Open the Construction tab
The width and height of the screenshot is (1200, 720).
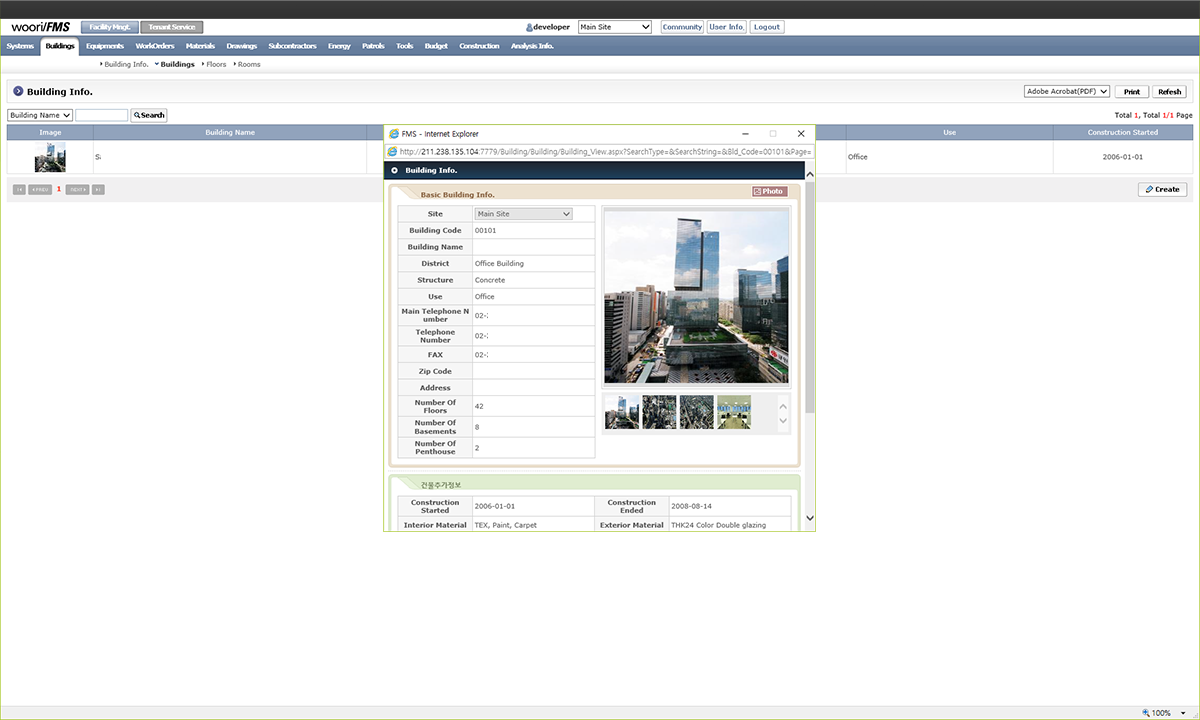coord(479,46)
